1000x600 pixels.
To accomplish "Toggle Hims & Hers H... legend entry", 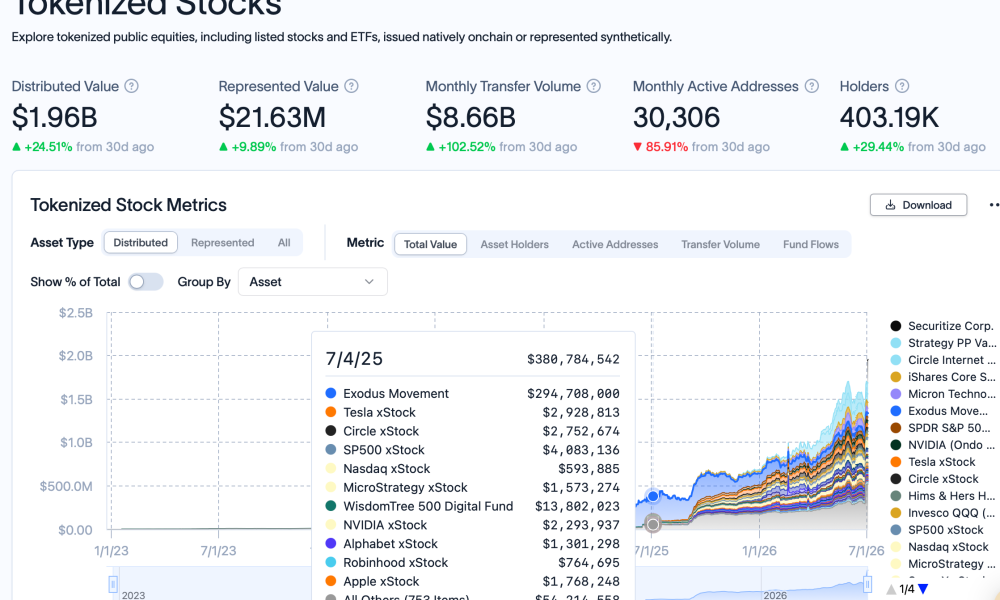I will click(x=943, y=496).
